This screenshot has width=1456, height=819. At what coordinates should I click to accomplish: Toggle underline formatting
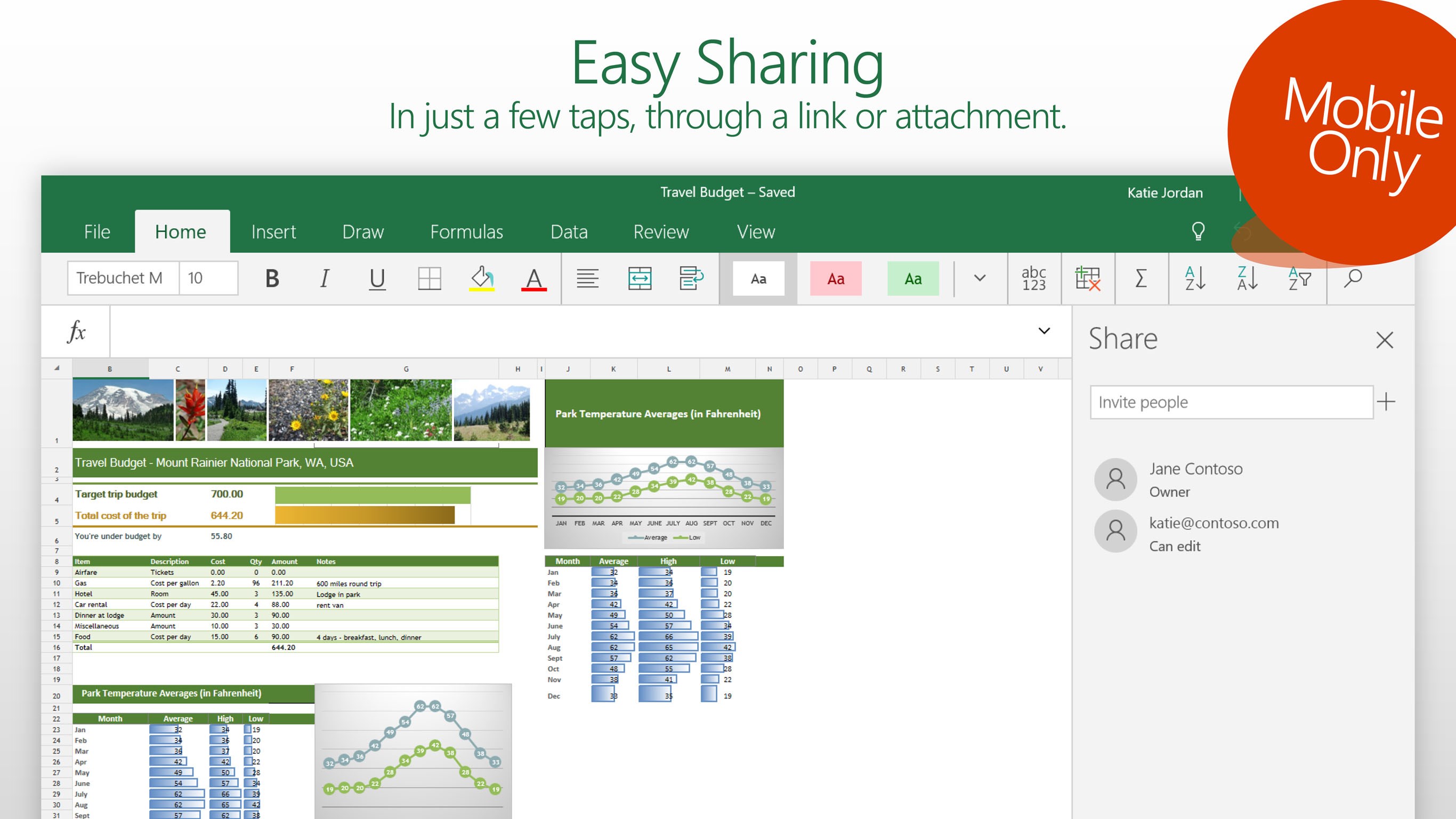pyautogui.click(x=377, y=278)
